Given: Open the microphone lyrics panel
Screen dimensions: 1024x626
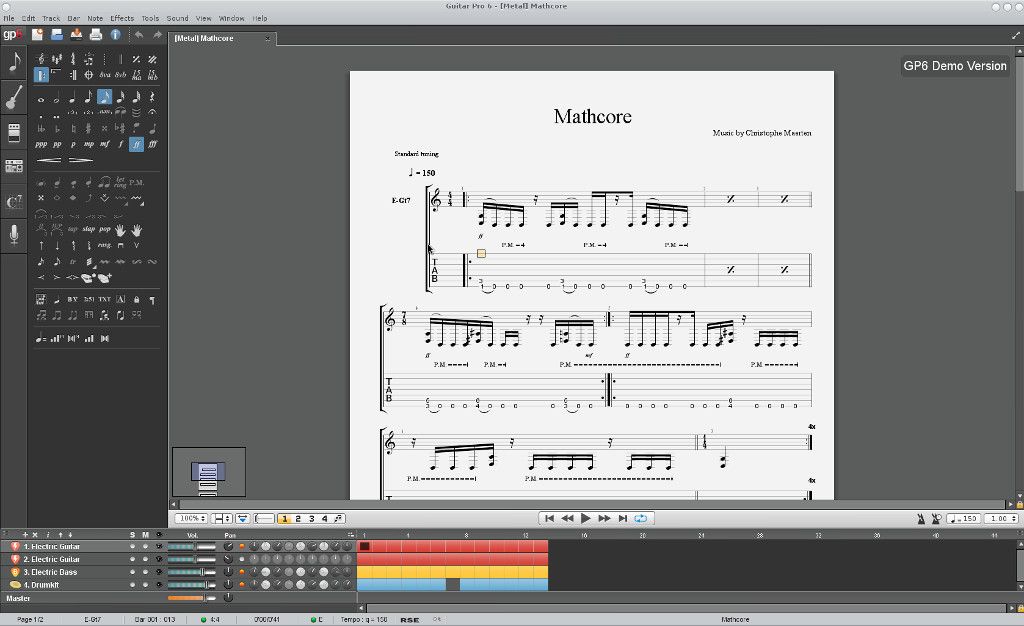Looking at the screenshot, I should click(14, 234).
